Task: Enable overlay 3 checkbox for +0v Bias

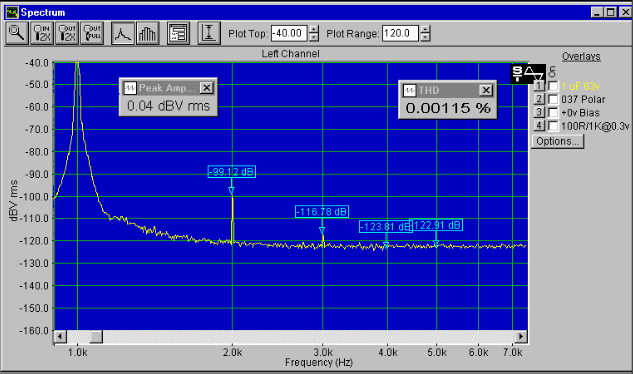Action: coord(553,113)
